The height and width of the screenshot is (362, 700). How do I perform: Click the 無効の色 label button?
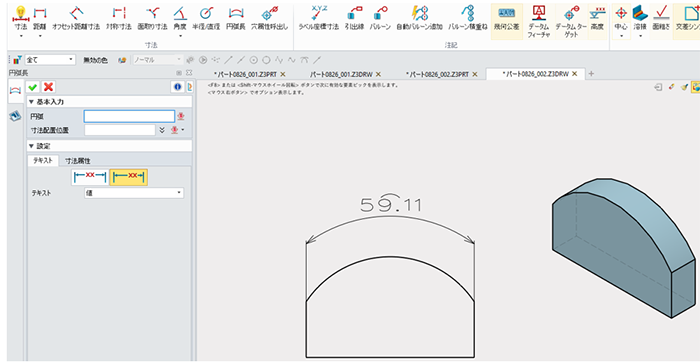(x=96, y=60)
